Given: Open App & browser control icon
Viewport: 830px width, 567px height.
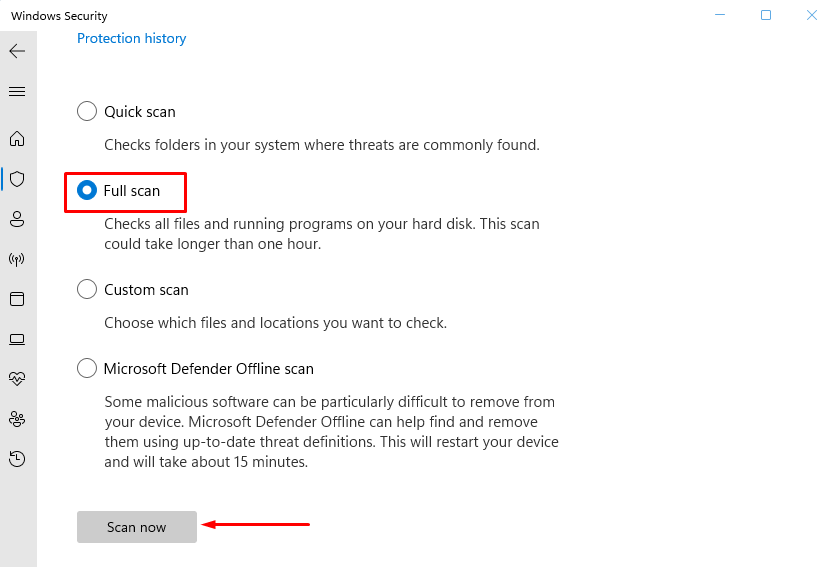Looking at the screenshot, I should tap(17, 299).
